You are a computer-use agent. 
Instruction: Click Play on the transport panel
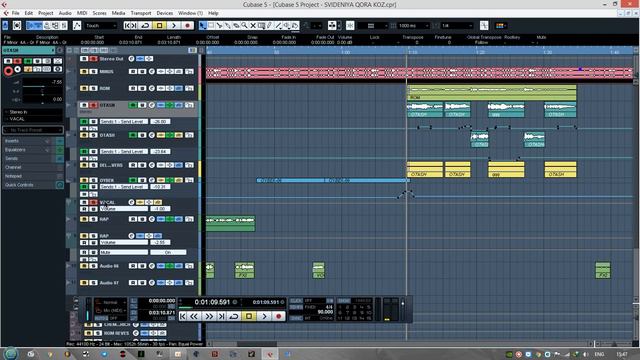tap(264, 316)
